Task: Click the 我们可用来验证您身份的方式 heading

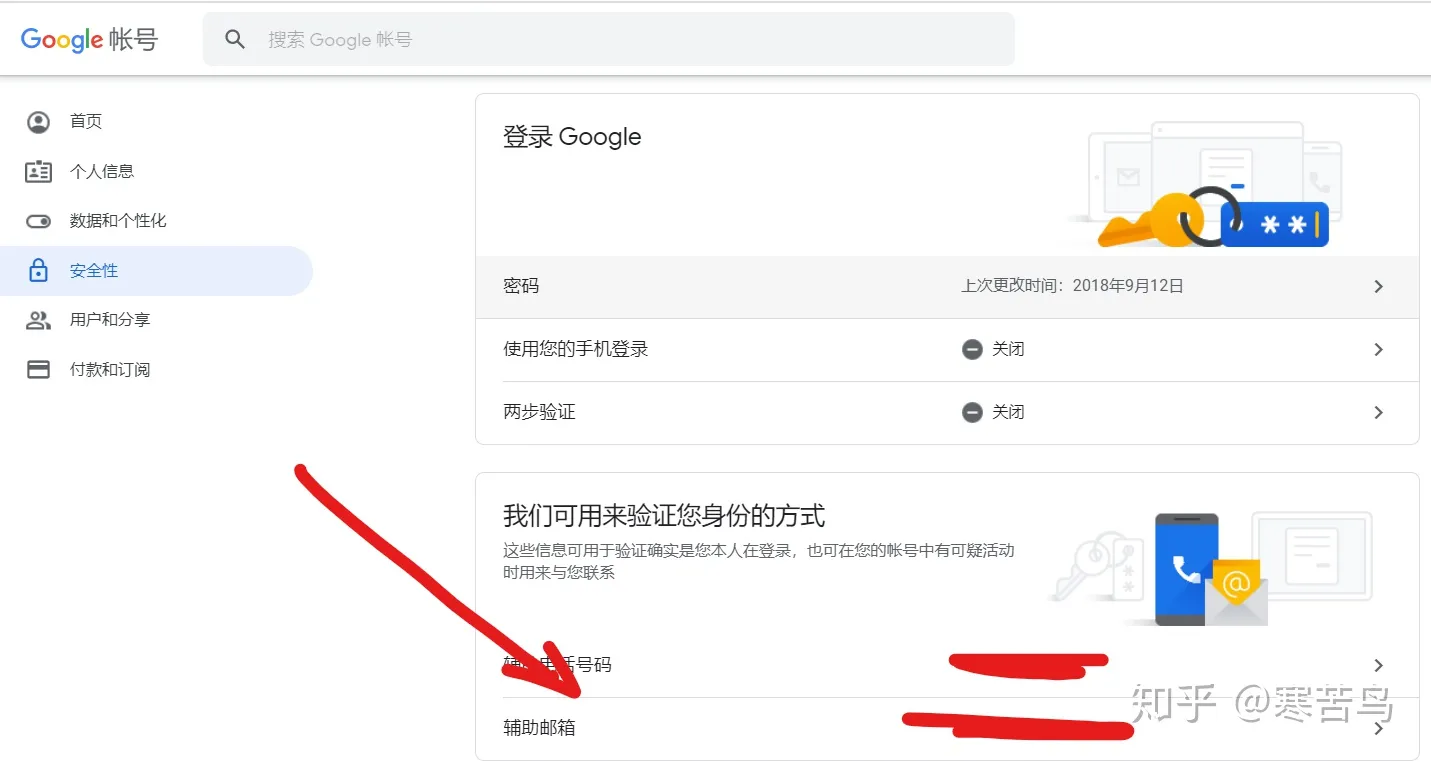Action: 664,517
